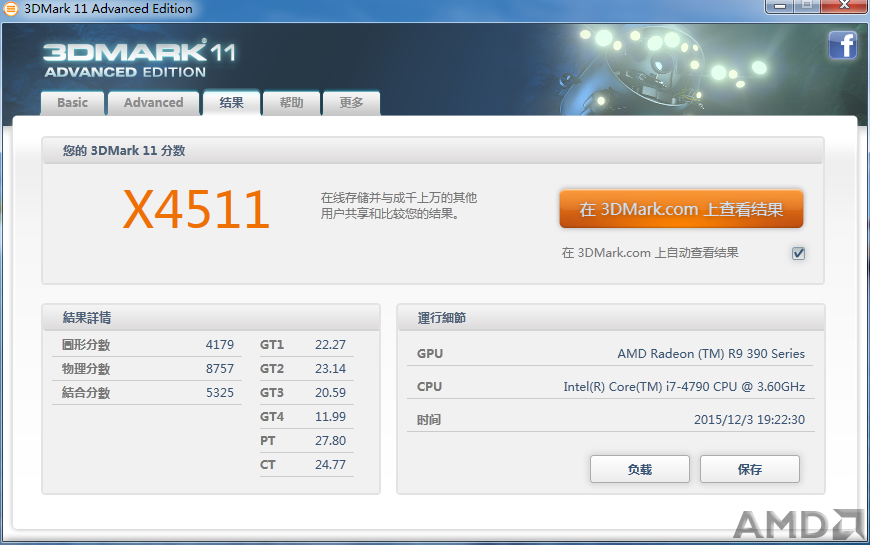Click PT value 27.80
The width and height of the screenshot is (870, 545).
(330, 441)
